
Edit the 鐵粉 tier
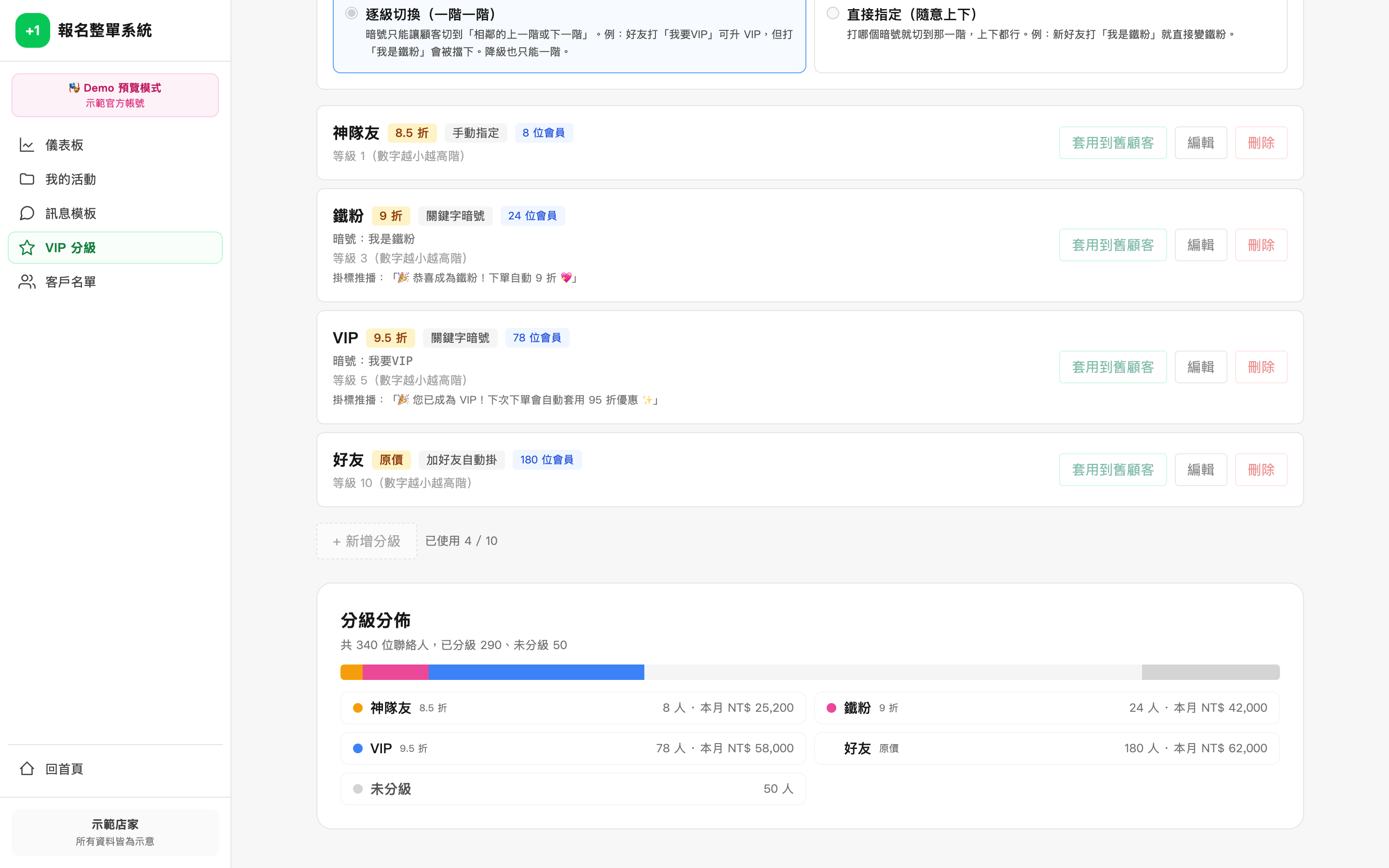pyautogui.click(x=1201, y=245)
